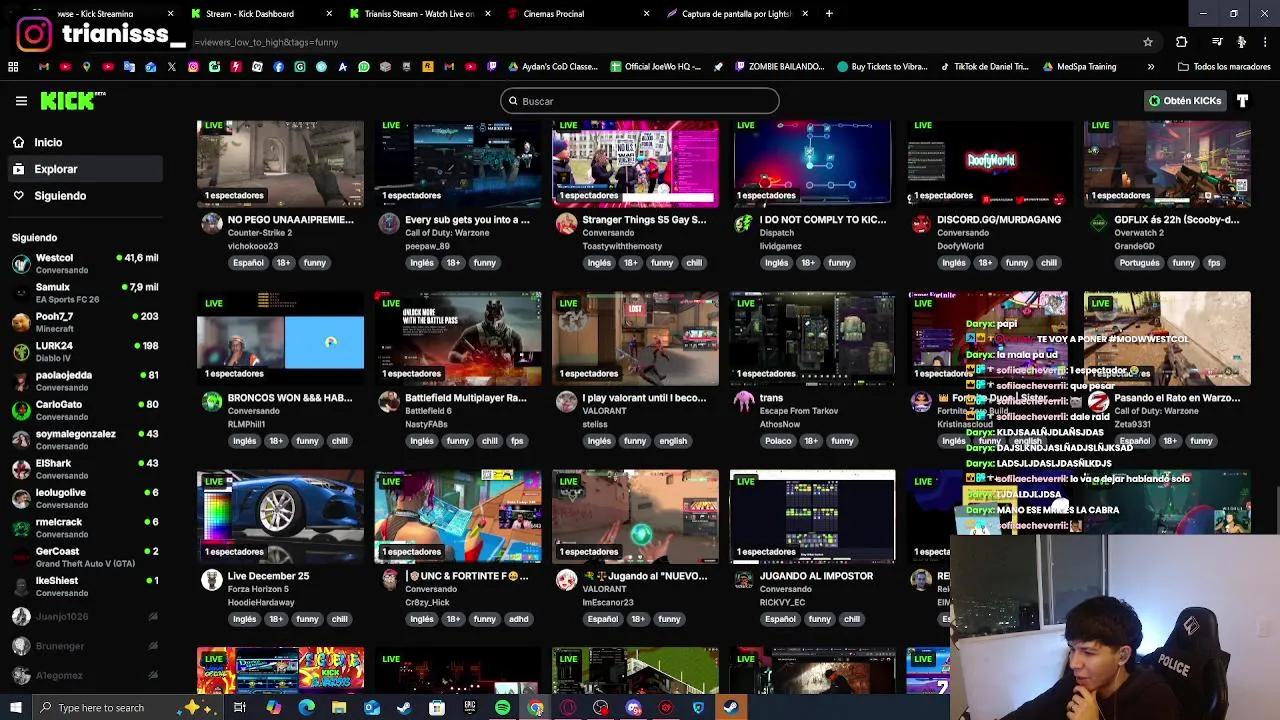Open the Kick shop icon

pyautogui.click(x=1242, y=101)
